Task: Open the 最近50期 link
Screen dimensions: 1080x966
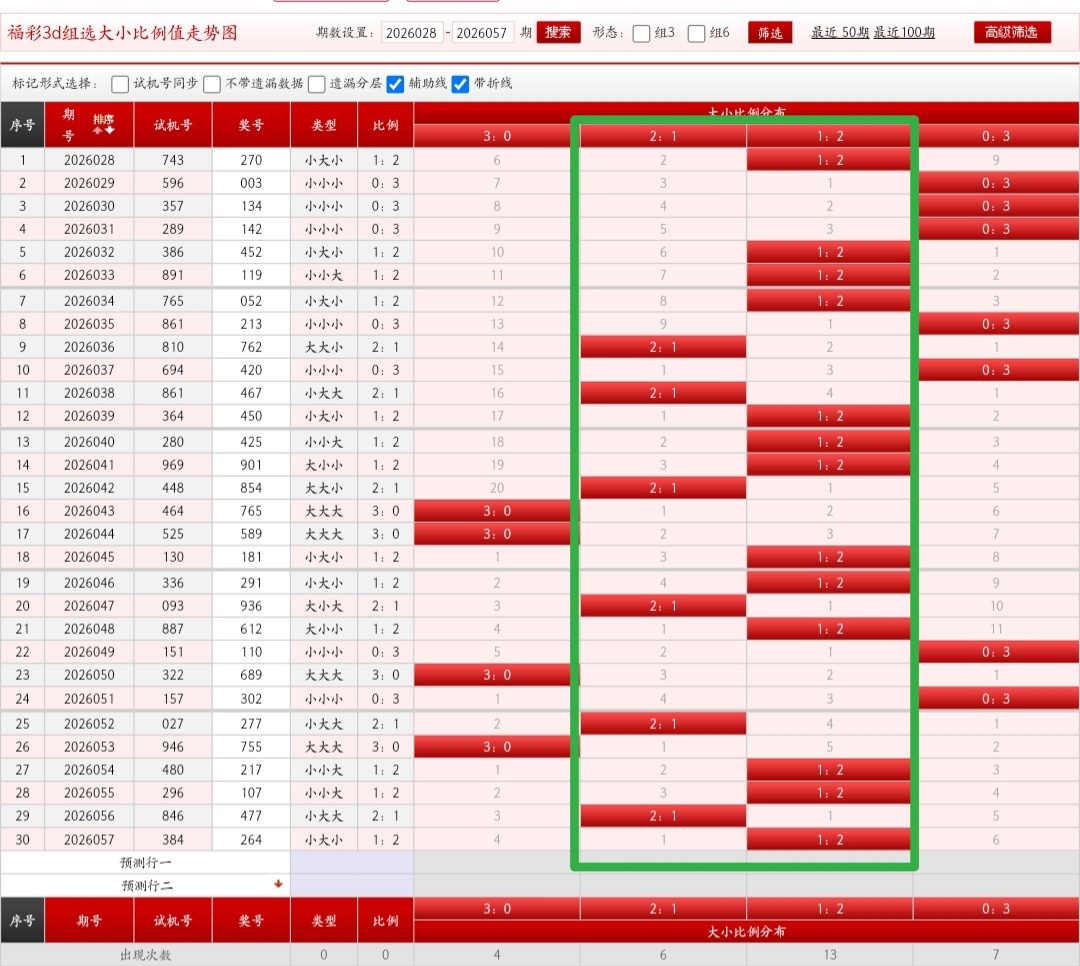Action: [x=840, y=32]
